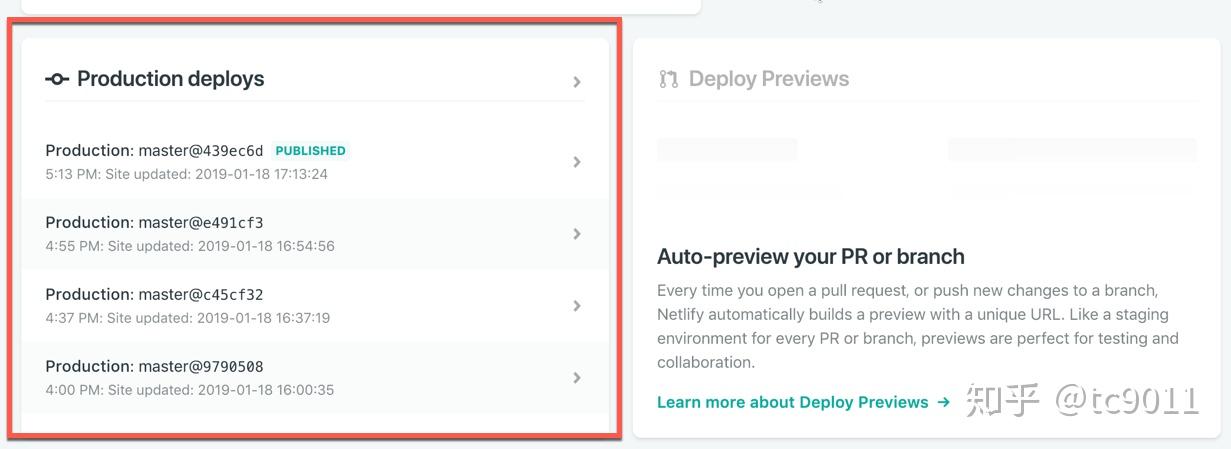The width and height of the screenshot is (1231, 449).
Task: Open chevron for master@e491cf3 deploy
Action: coord(577,234)
